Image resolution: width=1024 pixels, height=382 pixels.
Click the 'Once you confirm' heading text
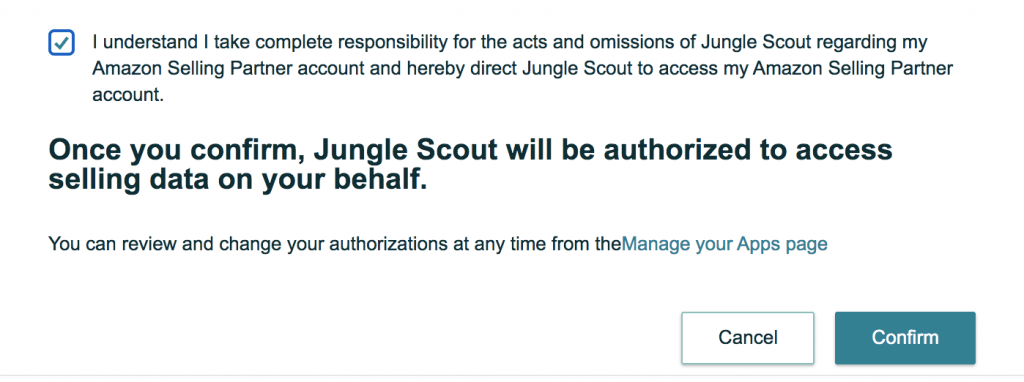[470, 165]
